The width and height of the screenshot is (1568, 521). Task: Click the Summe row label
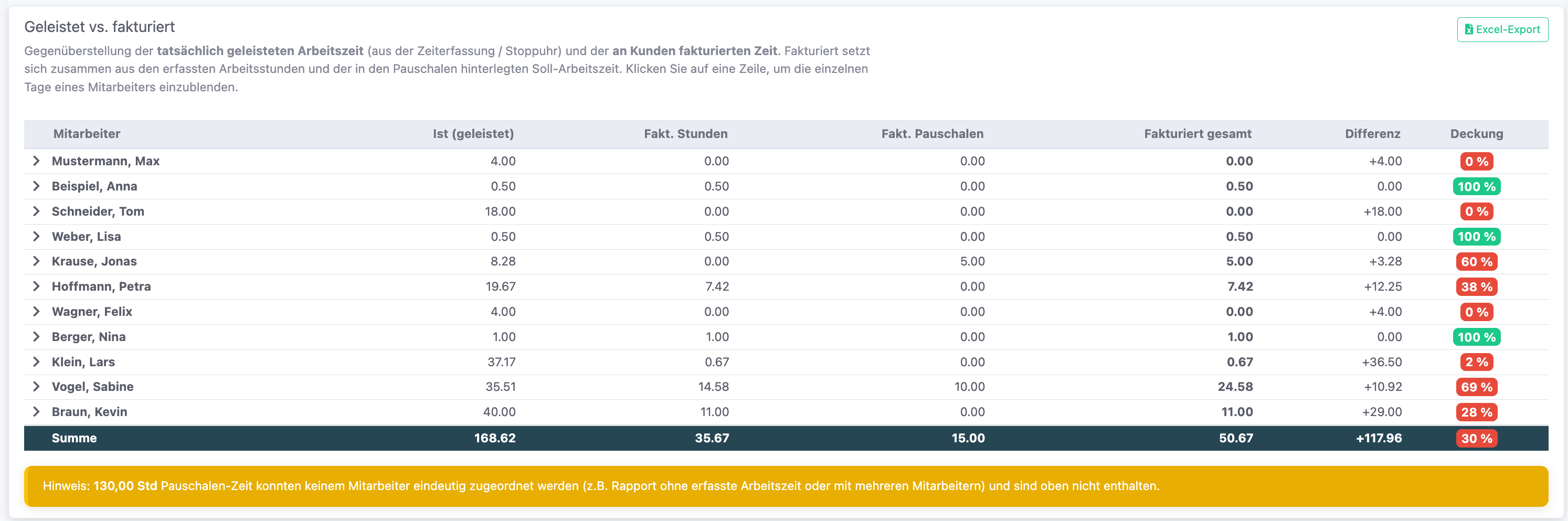tap(73, 438)
